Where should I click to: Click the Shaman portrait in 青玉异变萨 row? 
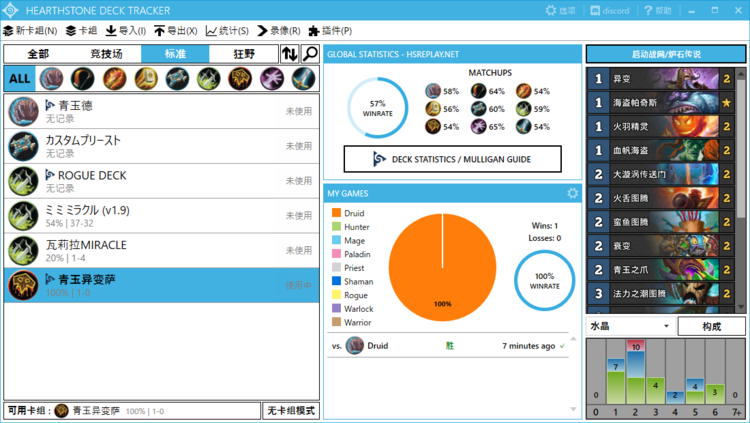click(23, 286)
